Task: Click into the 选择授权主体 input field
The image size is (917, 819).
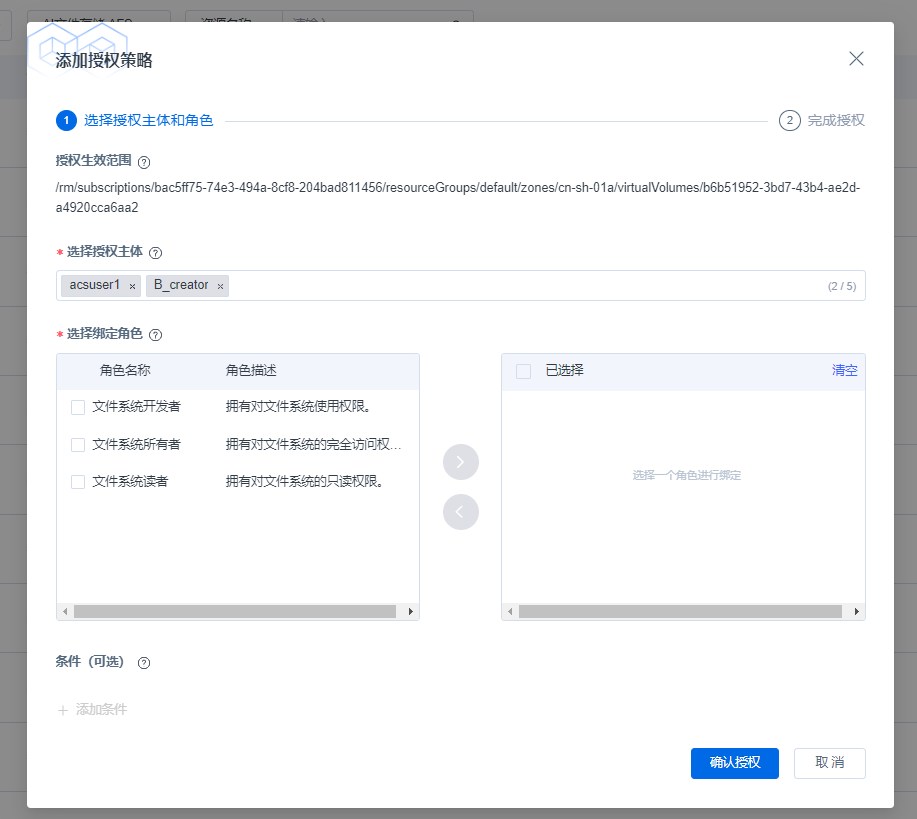Action: point(520,286)
